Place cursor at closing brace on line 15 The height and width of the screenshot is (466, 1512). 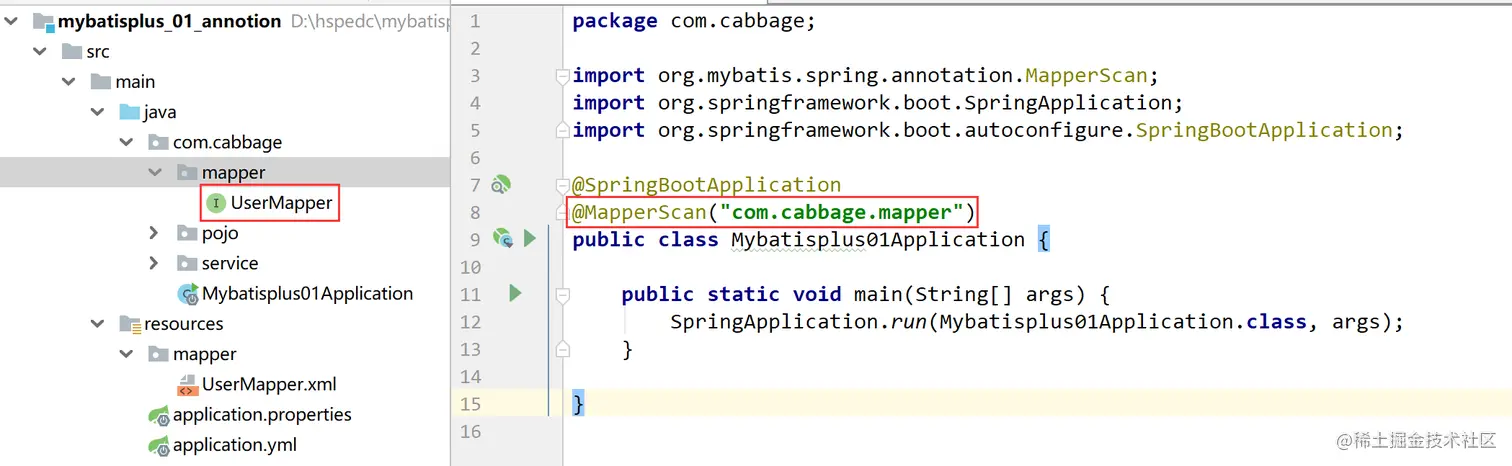[x=578, y=403]
